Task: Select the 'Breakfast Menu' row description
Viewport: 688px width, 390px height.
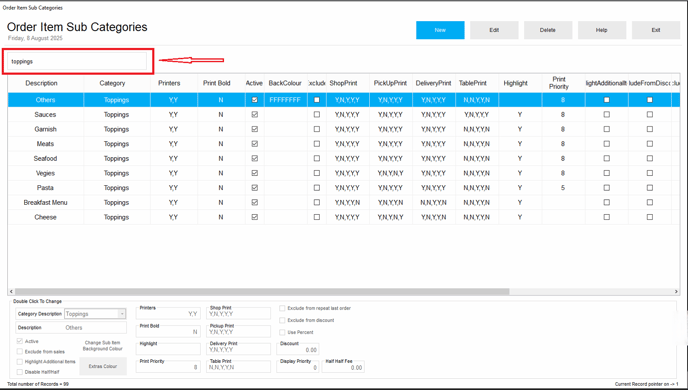Action: tap(45, 202)
